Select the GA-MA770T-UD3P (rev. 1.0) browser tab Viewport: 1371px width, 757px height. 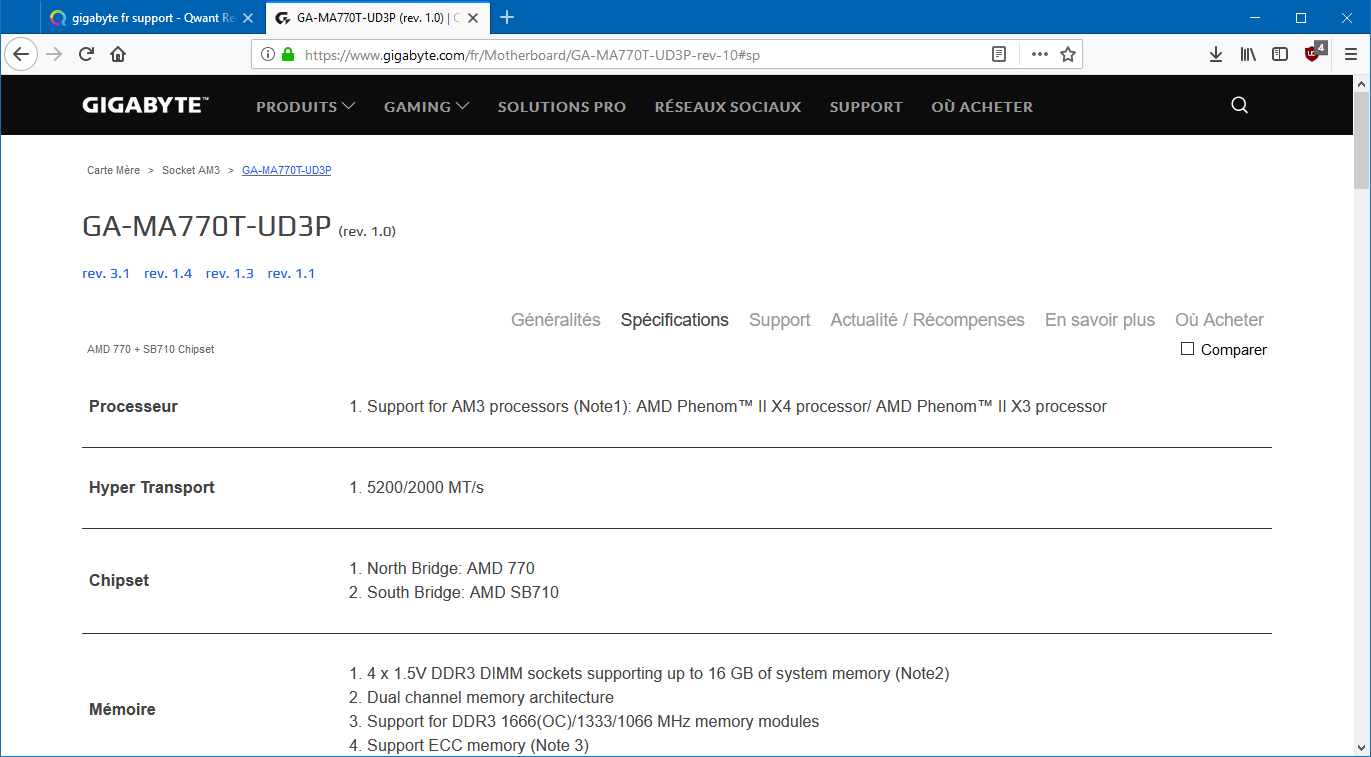(378, 18)
